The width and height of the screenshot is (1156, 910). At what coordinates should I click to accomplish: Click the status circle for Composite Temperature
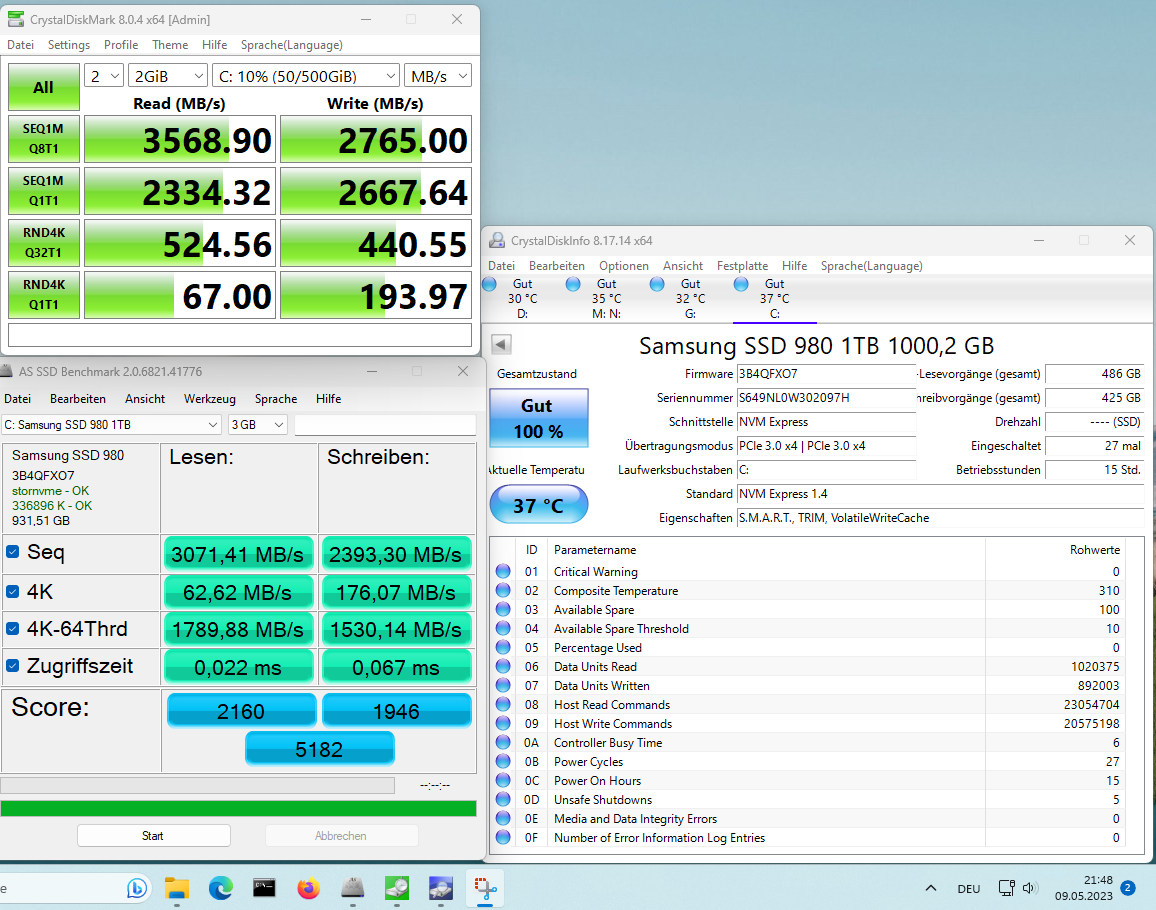coord(504,591)
